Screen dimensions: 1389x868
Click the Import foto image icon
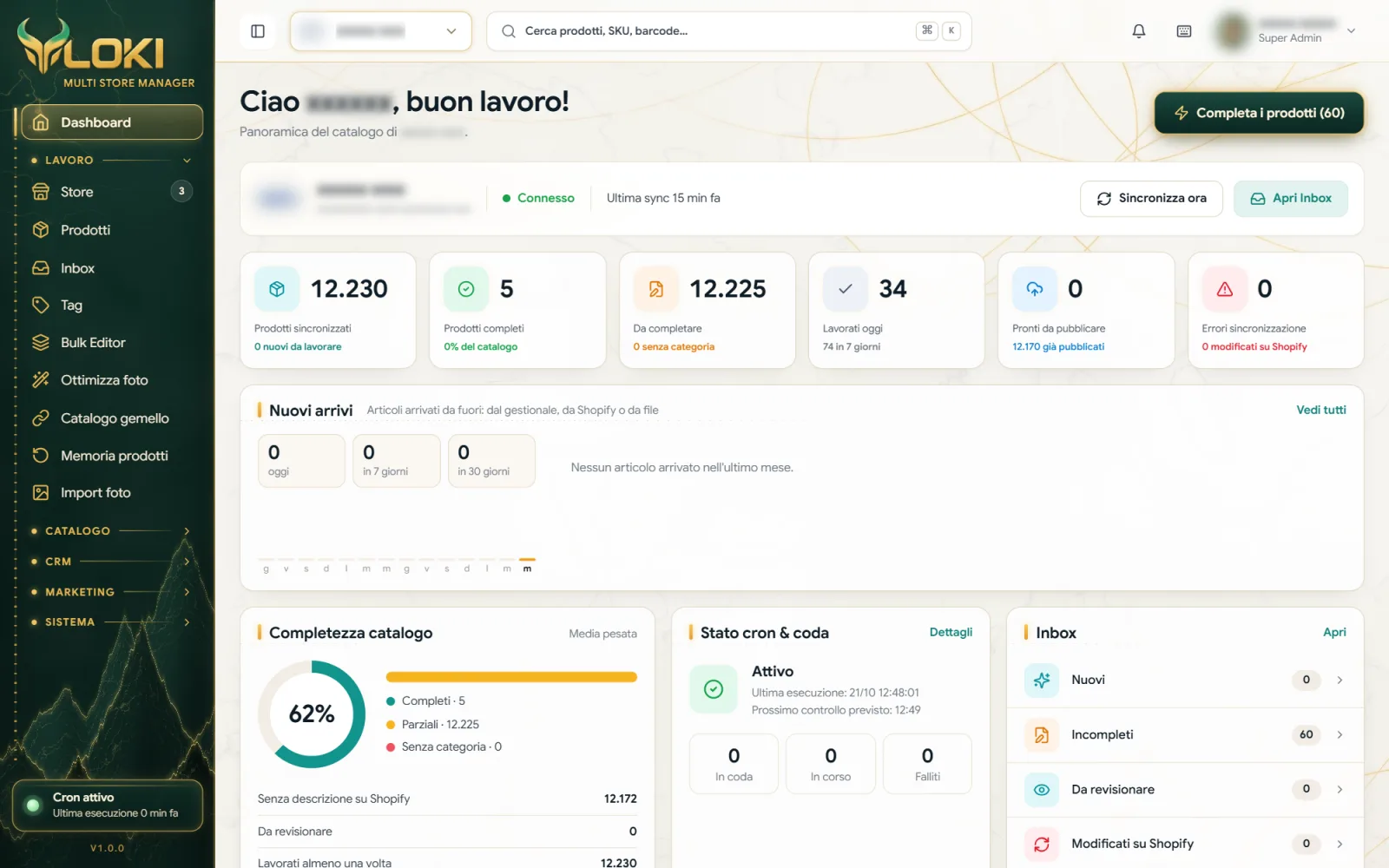point(41,493)
